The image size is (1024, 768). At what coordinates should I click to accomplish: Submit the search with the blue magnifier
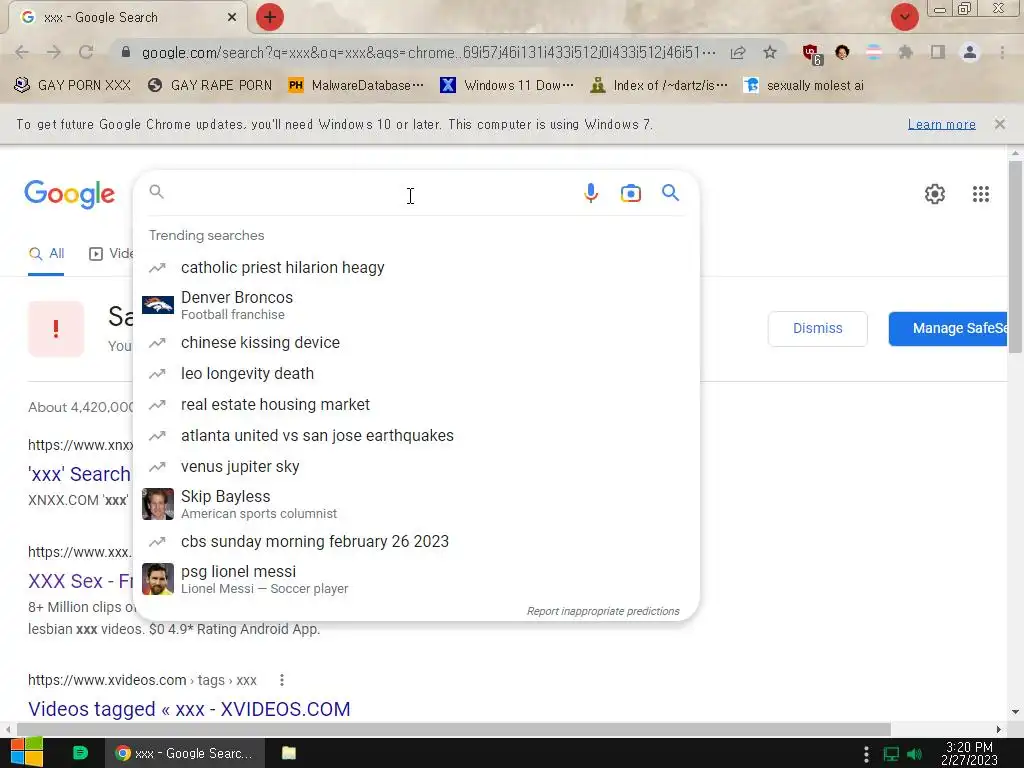670,193
